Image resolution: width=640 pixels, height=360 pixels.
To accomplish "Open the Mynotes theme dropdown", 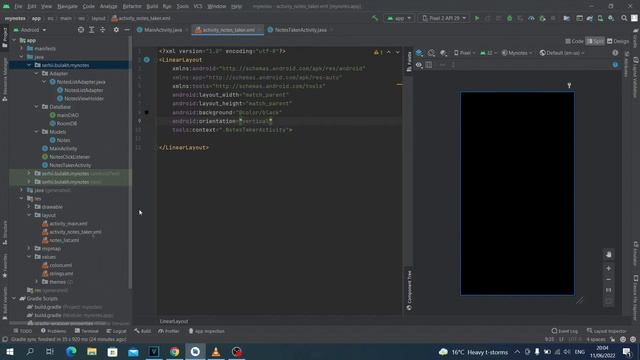I will [517, 53].
